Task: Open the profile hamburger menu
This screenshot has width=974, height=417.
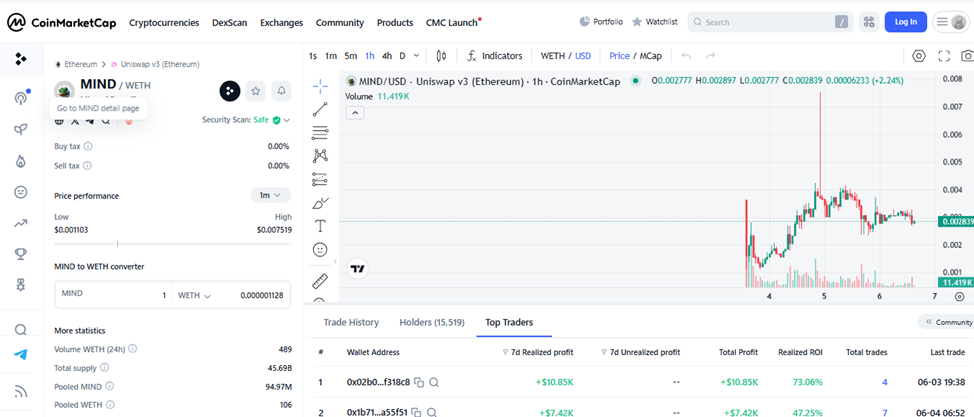Action: click(x=942, y=22)
